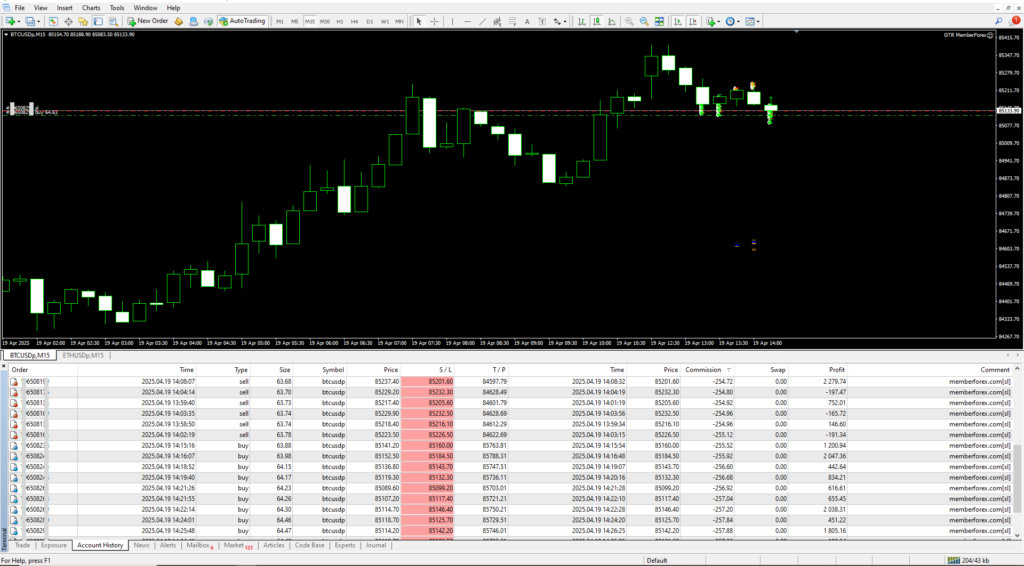Toggle the AutoTrading button
Screen dimensions: 1024x566
tap(243, 20)
